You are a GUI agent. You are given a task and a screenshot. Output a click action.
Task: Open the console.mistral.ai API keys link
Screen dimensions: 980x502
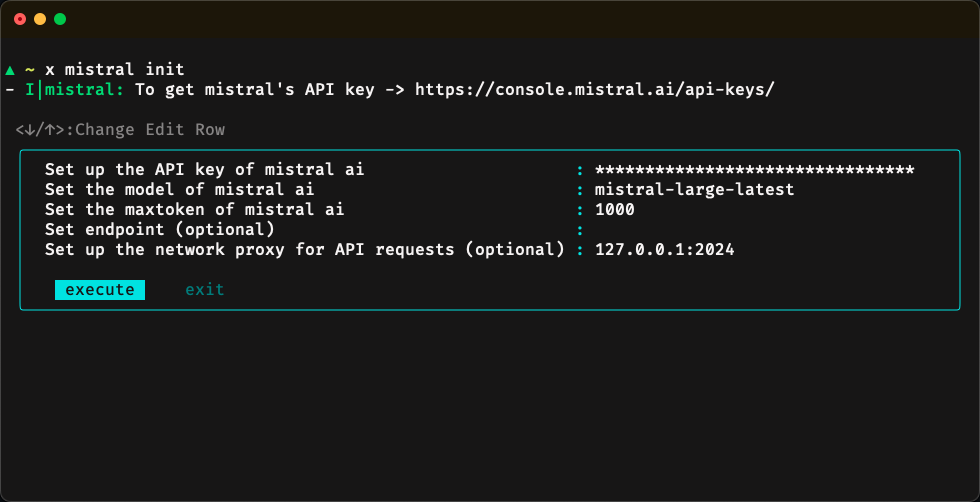click(x=594, y=90)
